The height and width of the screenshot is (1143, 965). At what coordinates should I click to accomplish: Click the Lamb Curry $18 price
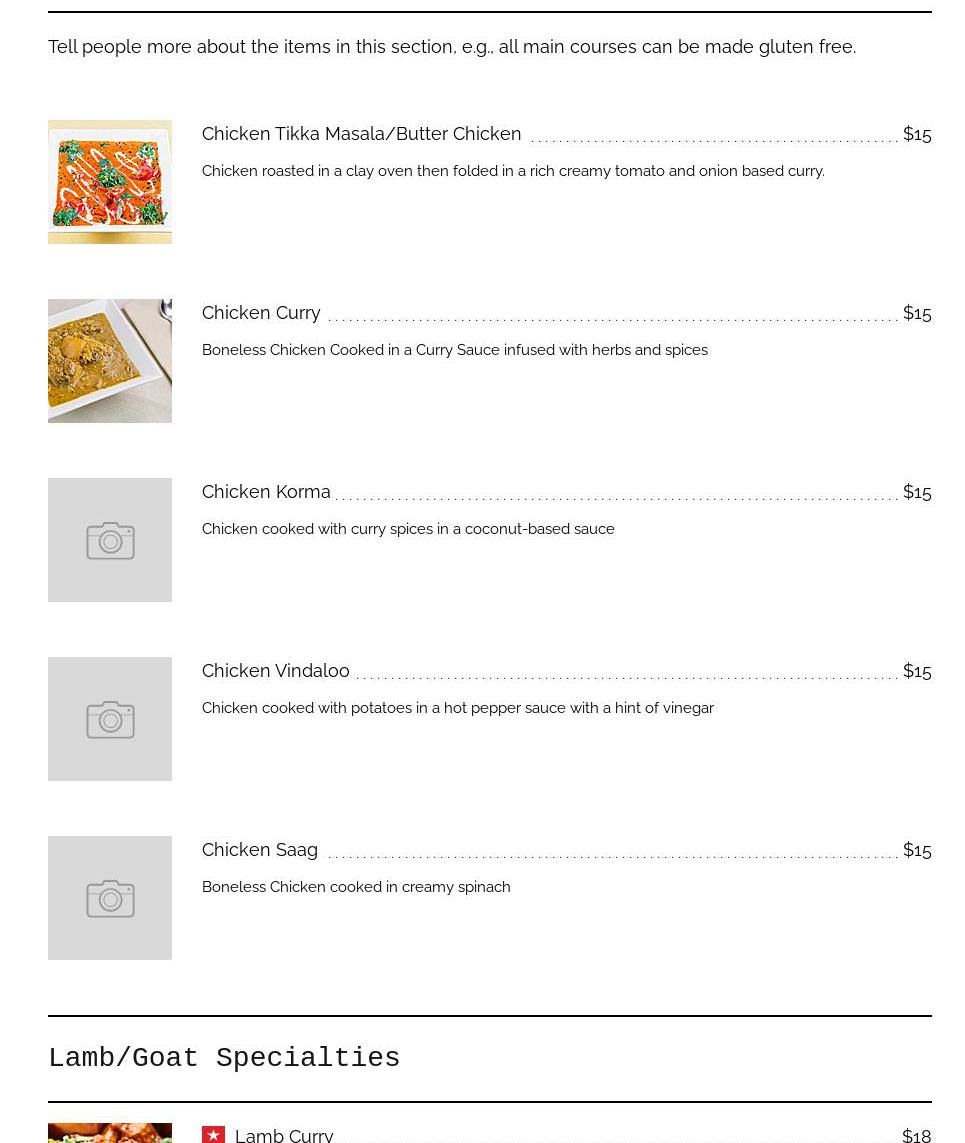(x=916, y=1135)
